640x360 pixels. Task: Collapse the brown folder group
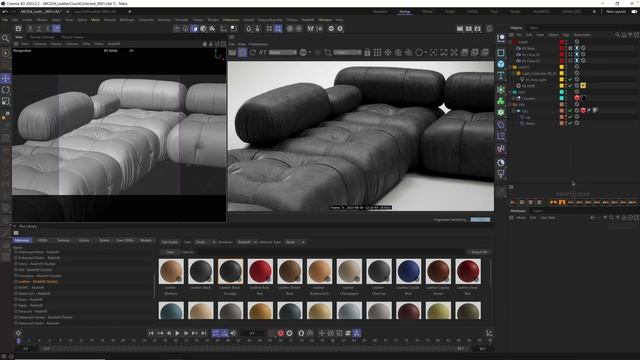[510, 104]
